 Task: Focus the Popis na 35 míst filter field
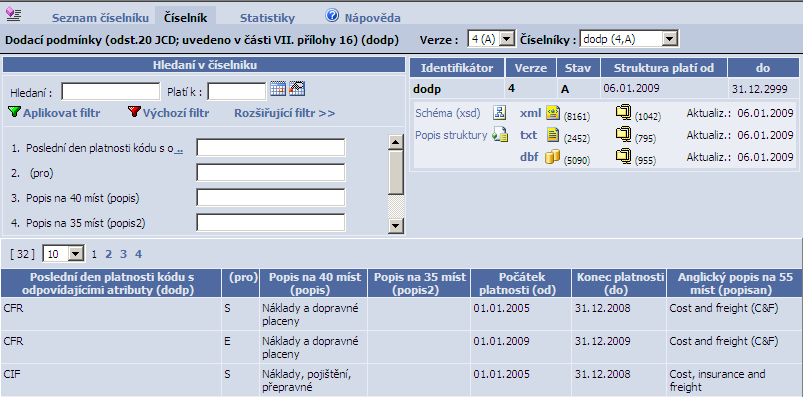tap(270, 222)
